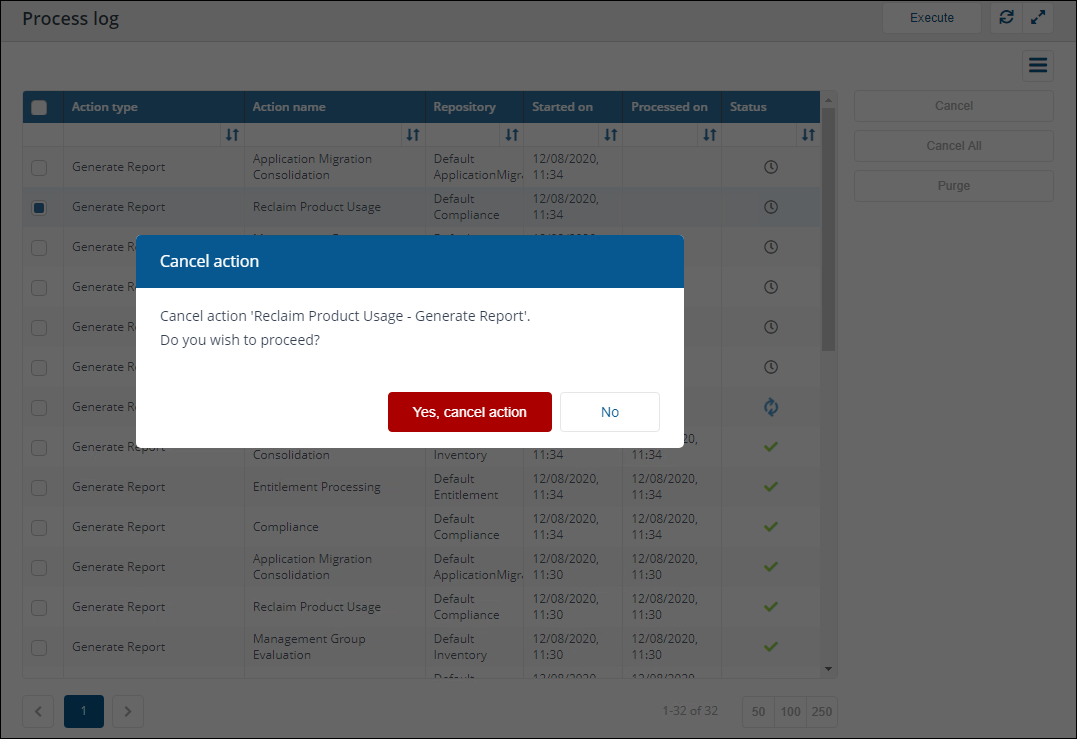The image size is (1077, 739).
Task: Click sort icon in Started on column
Action: (x=610, y=135)
